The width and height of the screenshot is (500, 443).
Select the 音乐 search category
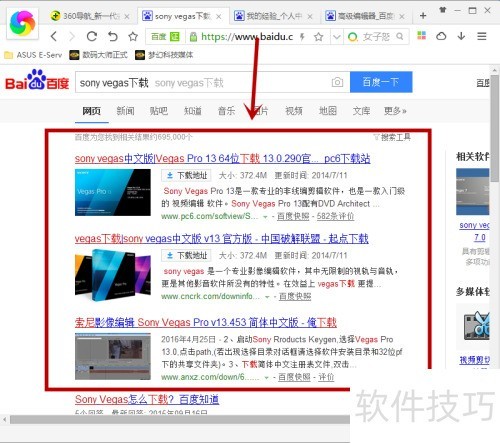226,111
